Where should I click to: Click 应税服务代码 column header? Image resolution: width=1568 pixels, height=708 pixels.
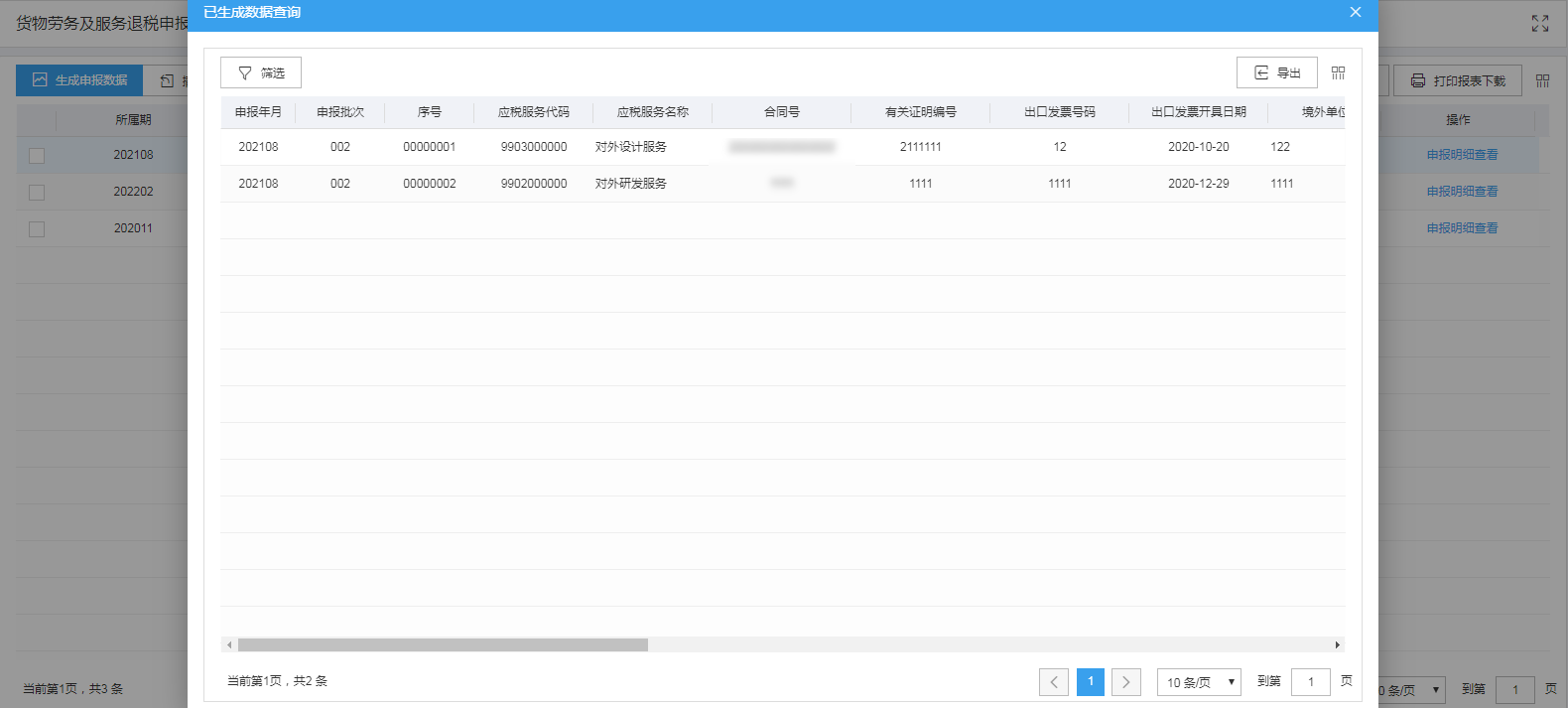[534, 112]
